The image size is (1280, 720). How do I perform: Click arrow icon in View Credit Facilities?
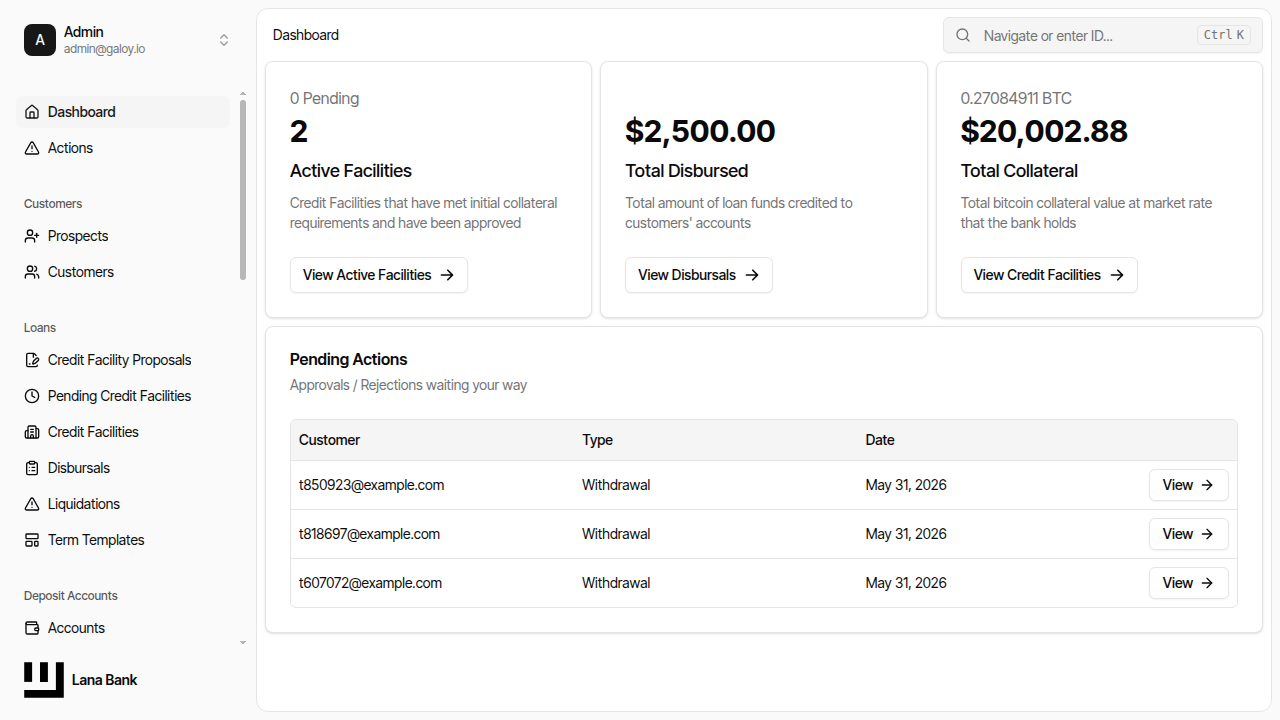coord(1117,275)
